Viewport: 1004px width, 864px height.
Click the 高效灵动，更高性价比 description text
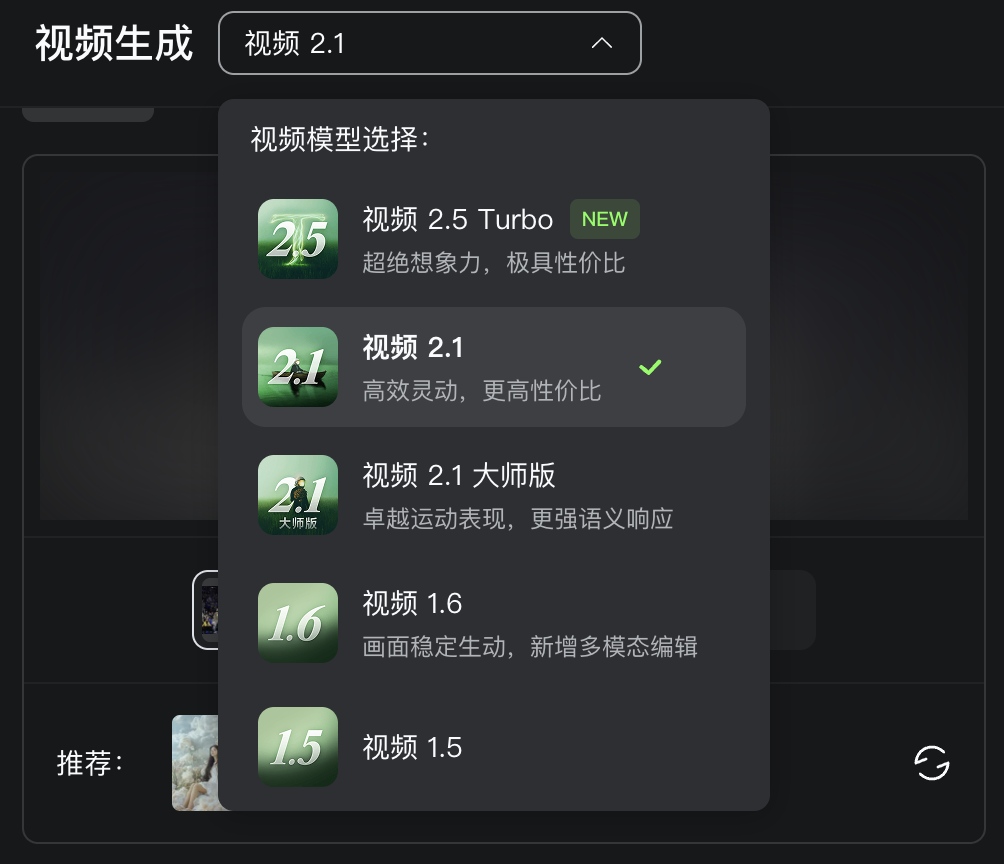(481, 391)
